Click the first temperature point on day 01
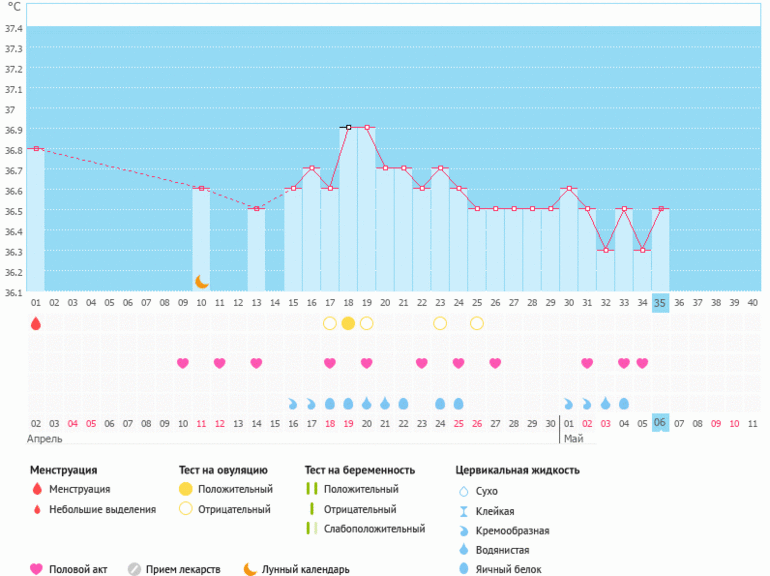Image resolution: width=770 pixels, height=576 pixels. pyautogui.click(x=36, y=148)
